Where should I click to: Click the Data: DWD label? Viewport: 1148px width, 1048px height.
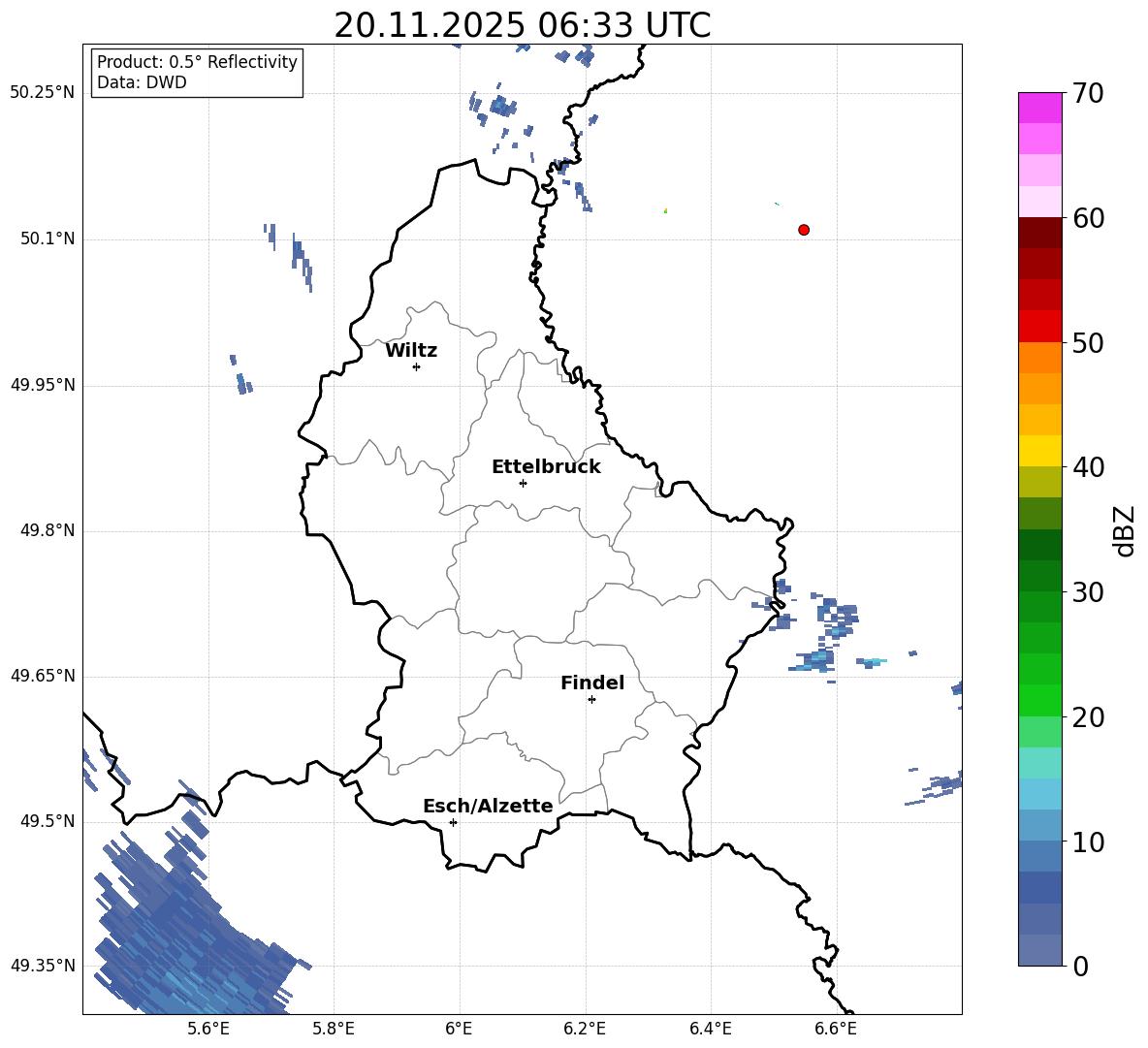[x=142, y=82]
